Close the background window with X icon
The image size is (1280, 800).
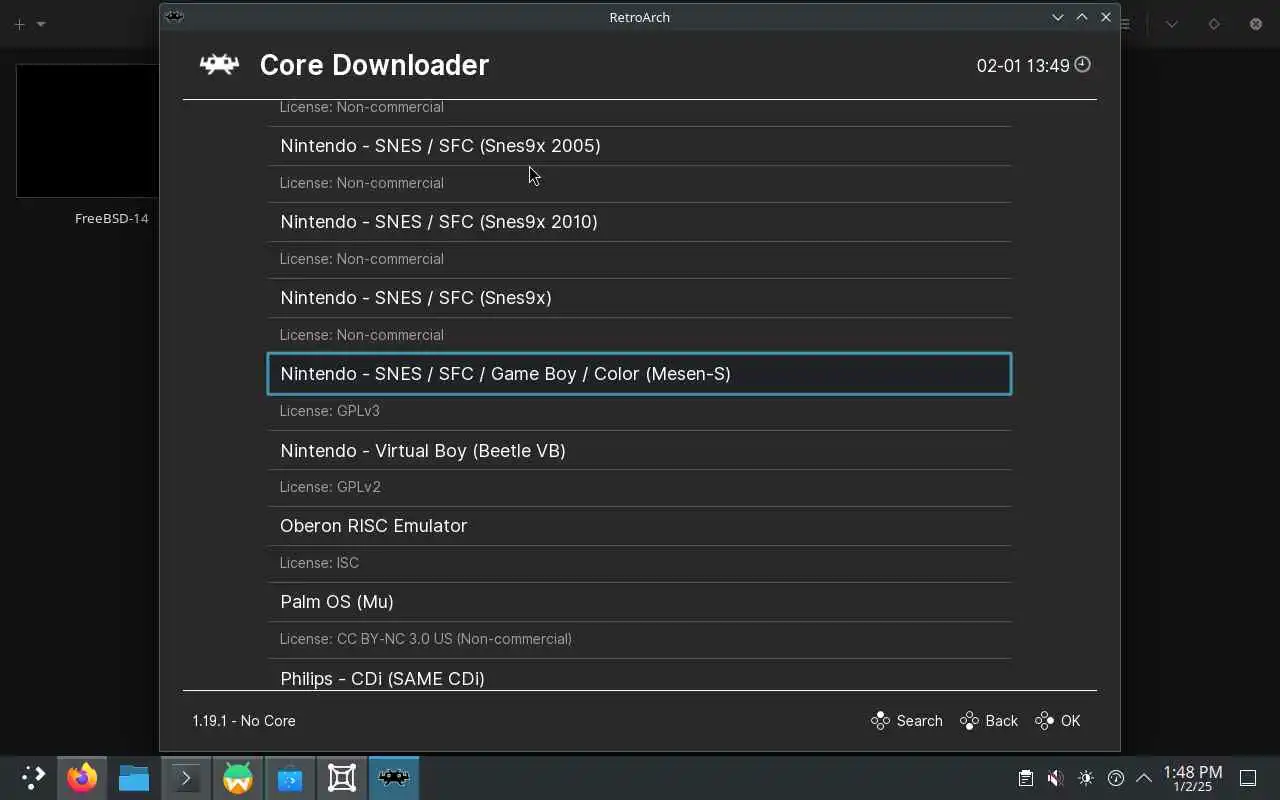(x=1256, y=24)
